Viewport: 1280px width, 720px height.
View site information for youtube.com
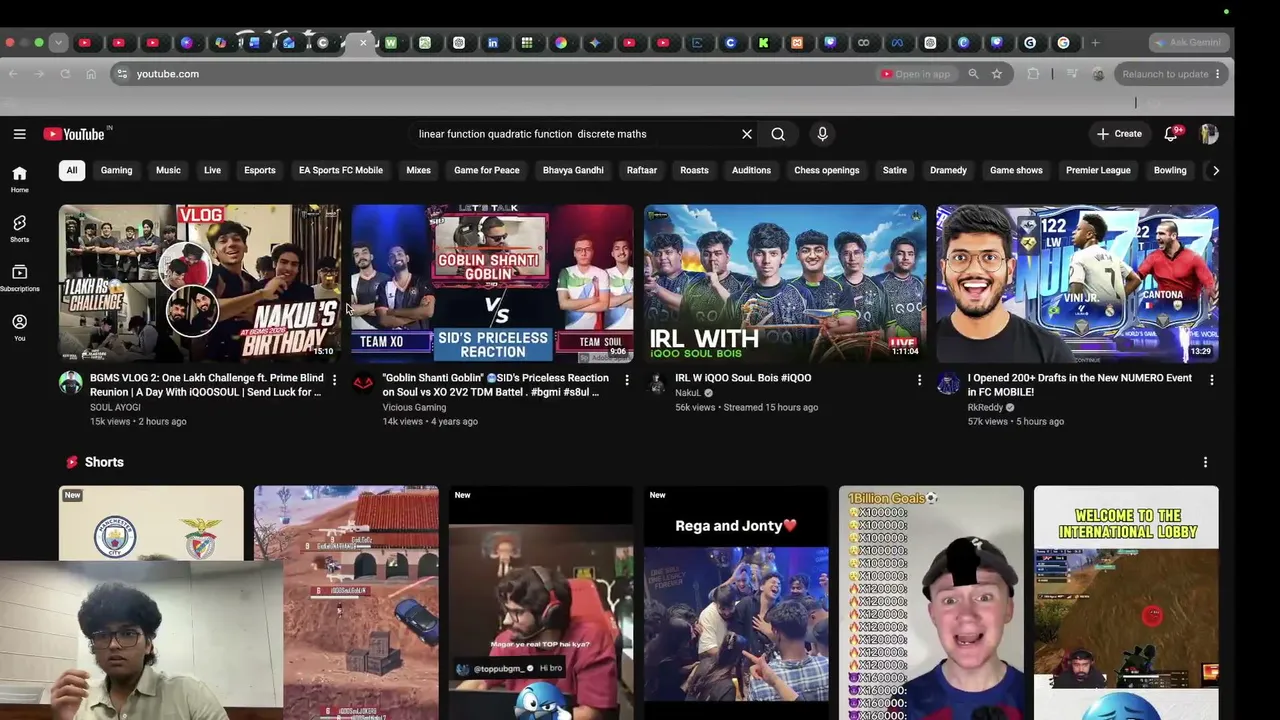pos(121,74)
